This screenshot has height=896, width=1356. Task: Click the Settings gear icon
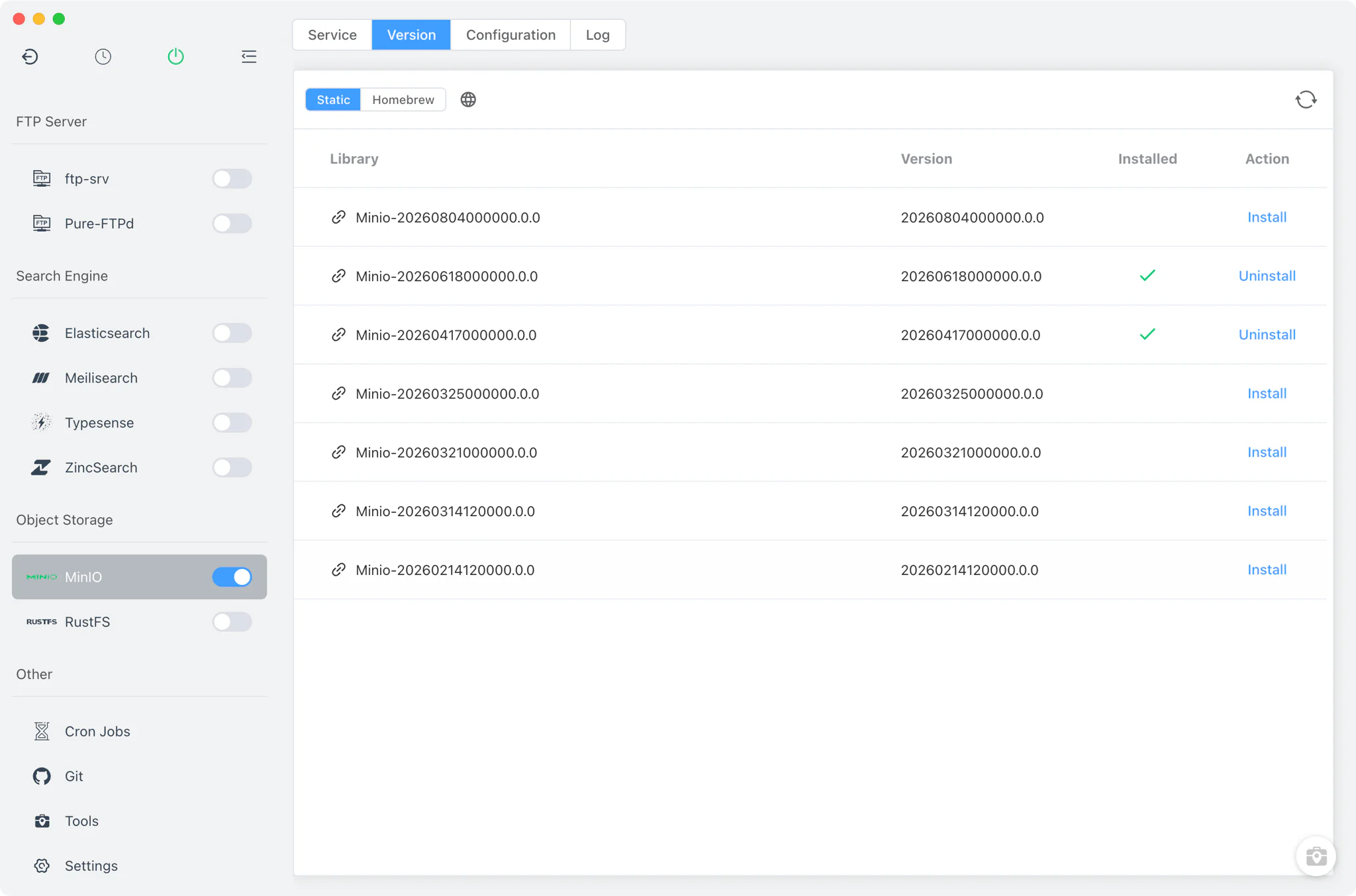click(x=42, y=866)
